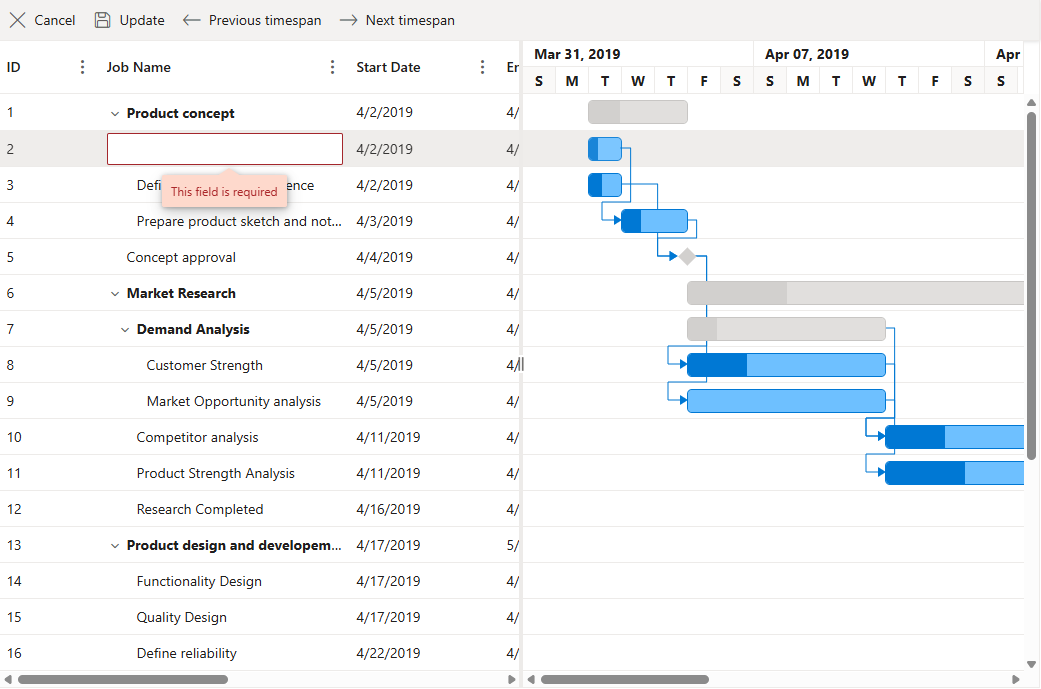Open the ID column menu dots
This screenshot has height=689, width=1041.
[83, 67]
